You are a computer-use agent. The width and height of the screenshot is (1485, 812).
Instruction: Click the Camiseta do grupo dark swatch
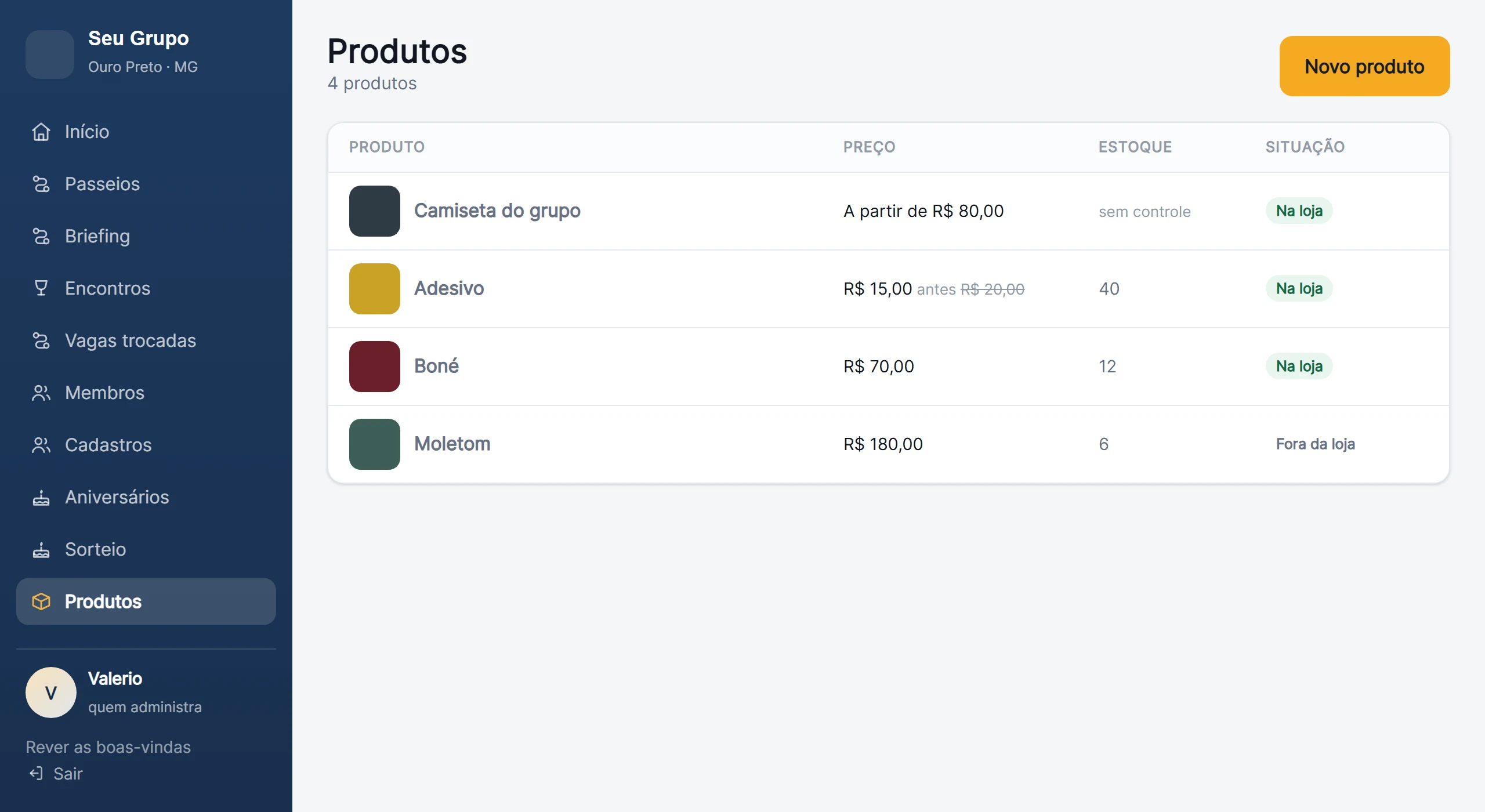[x=375, y=211]
